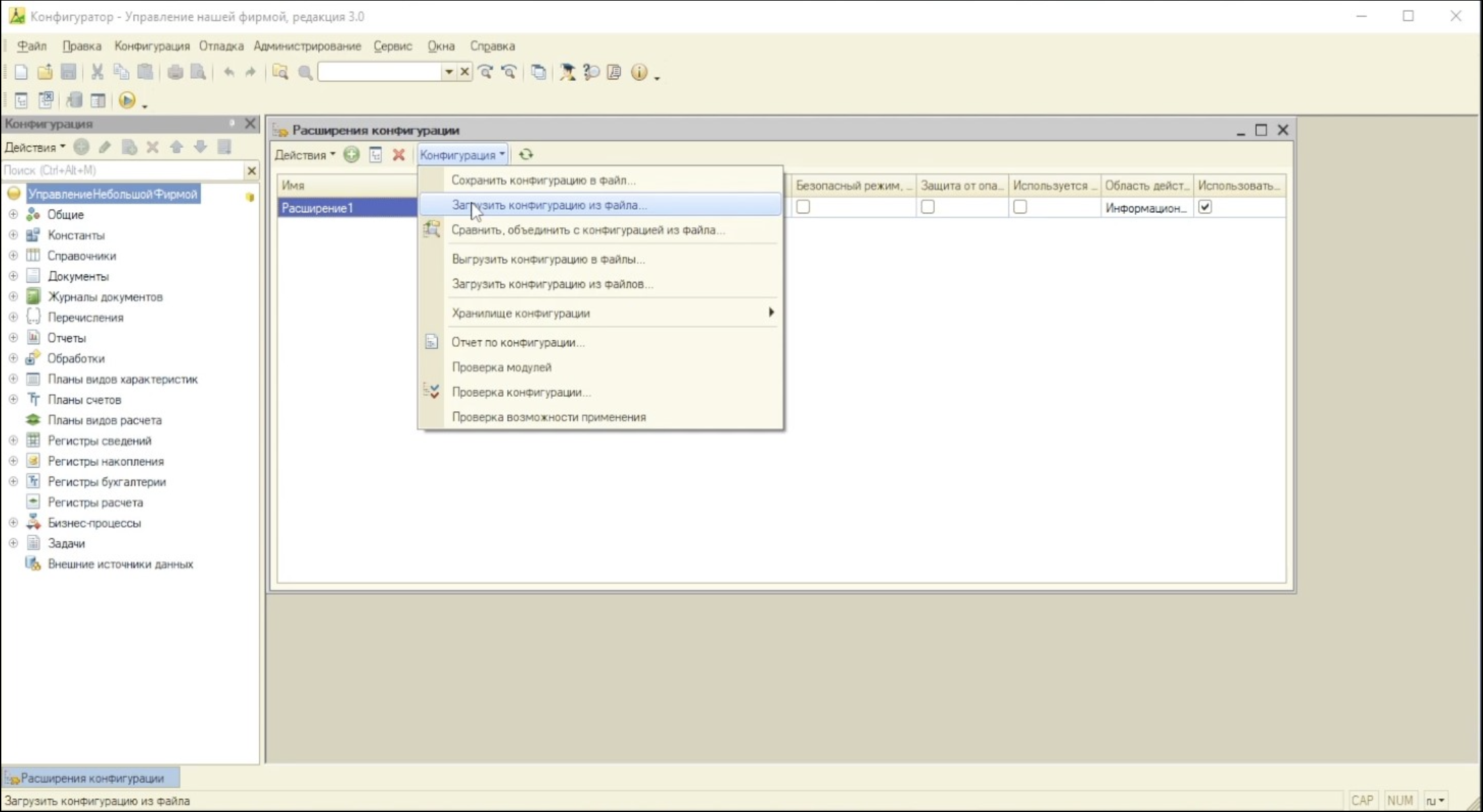Image resolution: width=1483 pixels, height=812 pixels.
Task: Start debugging with the yellow play icon
Action: coord(127,101)
